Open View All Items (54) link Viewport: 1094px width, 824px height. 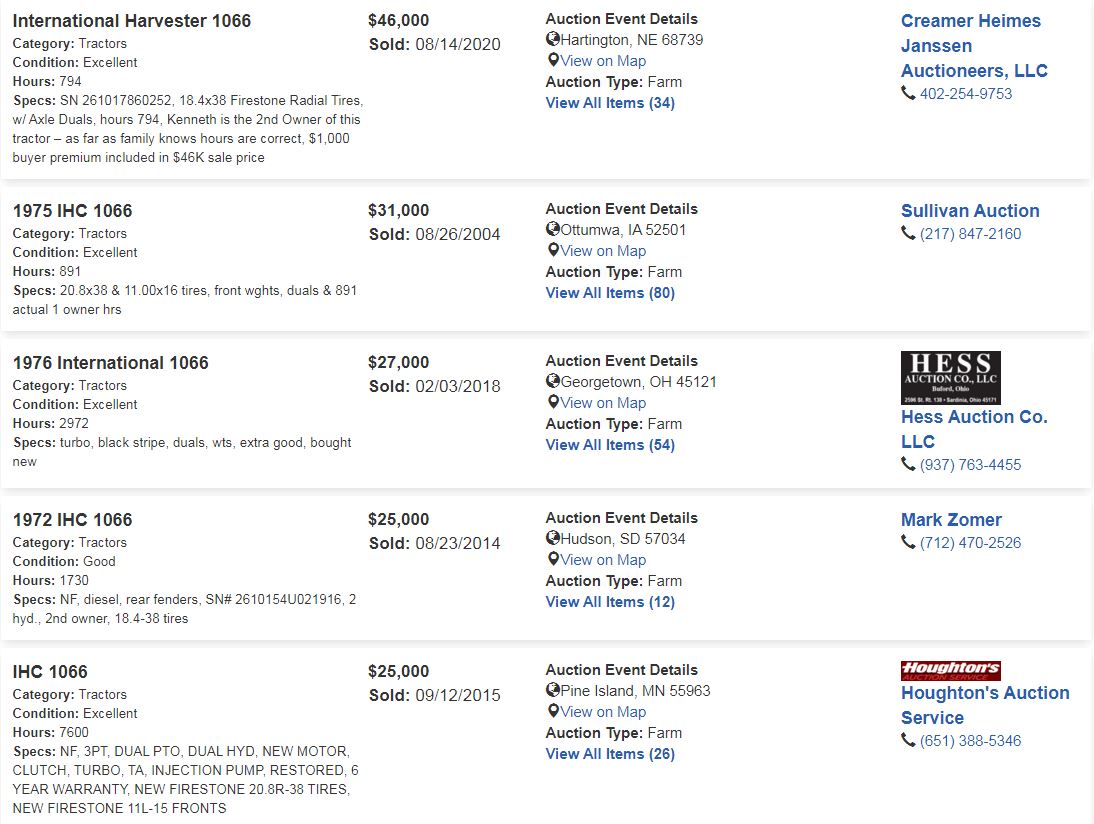click(x=610, y=445)
